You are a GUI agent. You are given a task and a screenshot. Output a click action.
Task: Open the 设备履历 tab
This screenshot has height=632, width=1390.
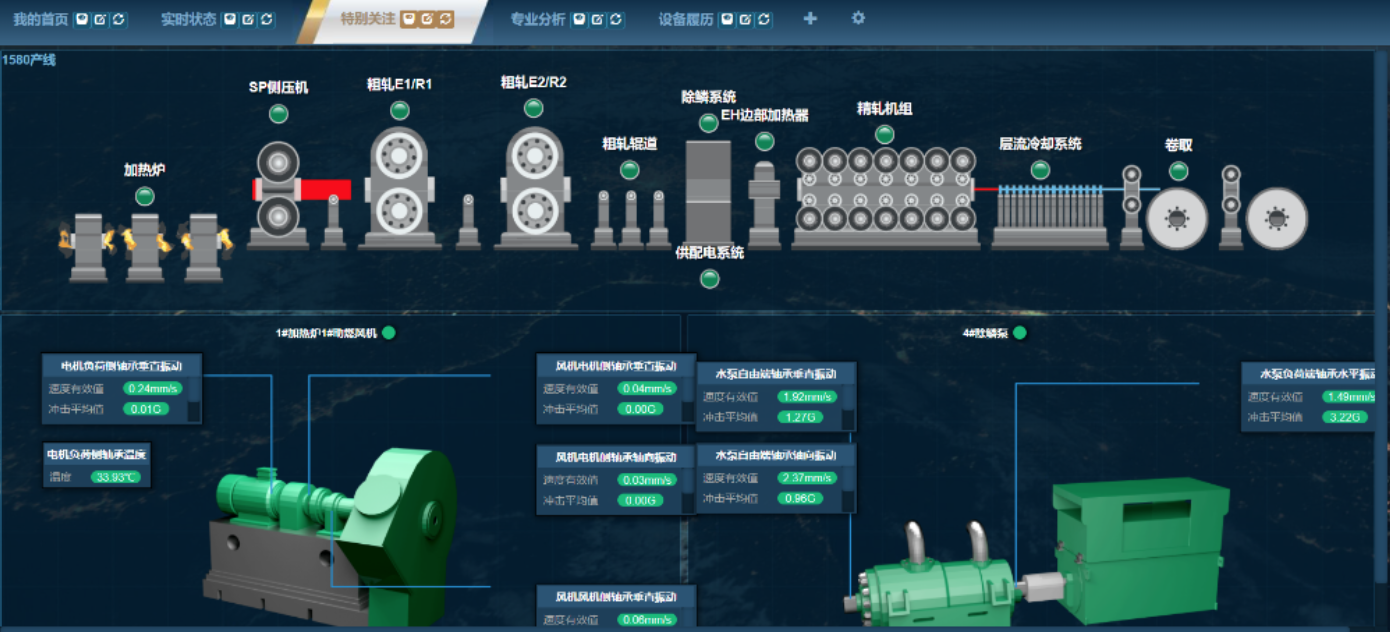685,20
